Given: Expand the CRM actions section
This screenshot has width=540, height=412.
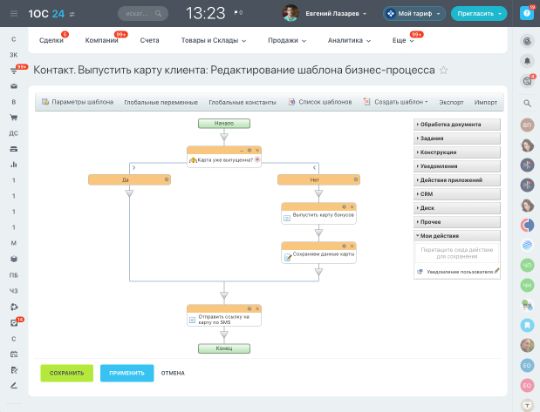Looking at the screenshot, I should [457, 194].
